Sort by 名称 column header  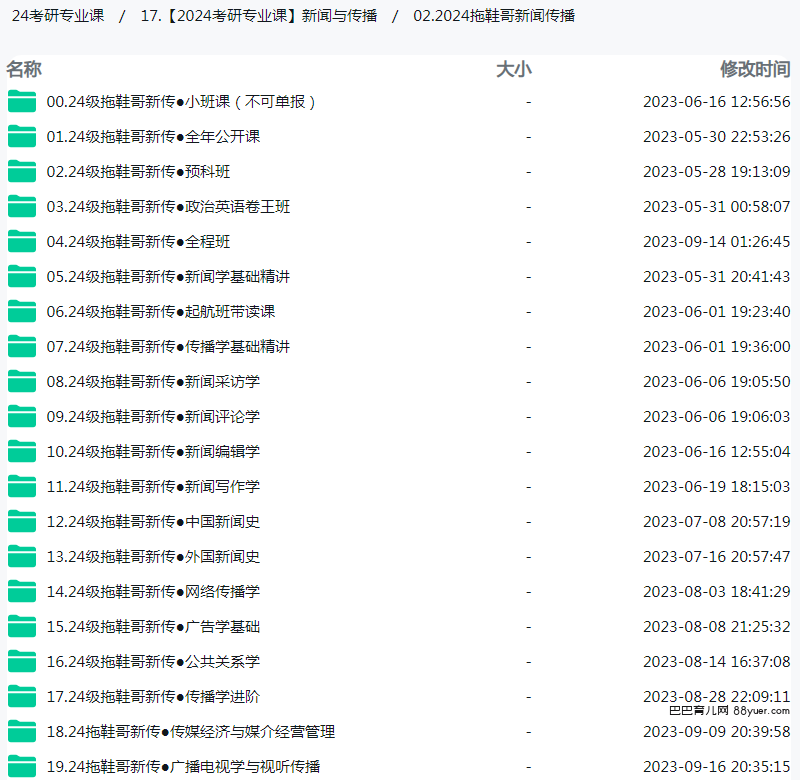pos(24,69)
